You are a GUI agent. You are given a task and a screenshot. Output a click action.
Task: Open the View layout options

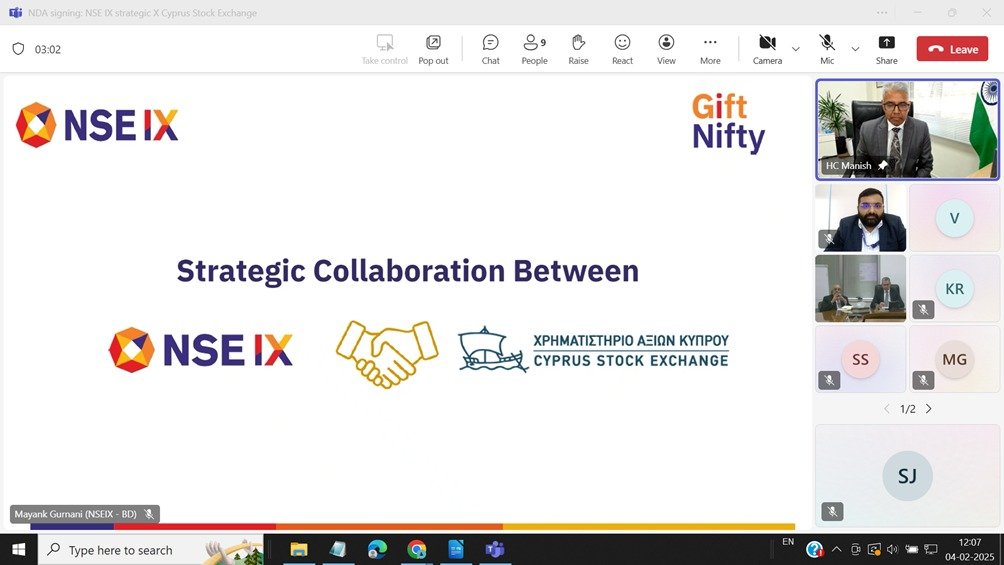click(666, 49)
